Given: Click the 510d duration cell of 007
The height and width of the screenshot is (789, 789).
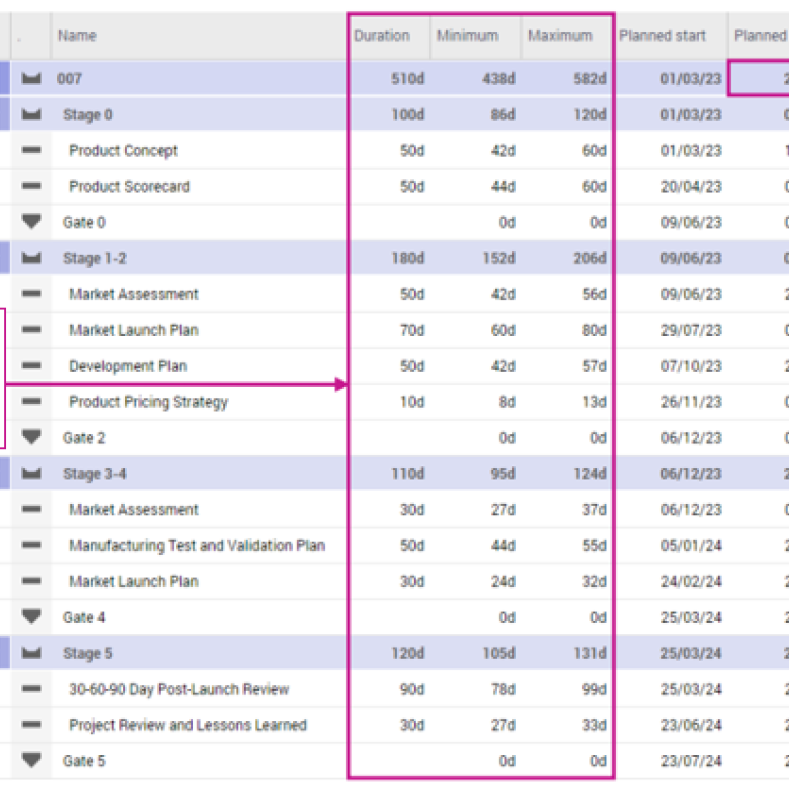Looking at the screenshot, I should click(408, 79).
